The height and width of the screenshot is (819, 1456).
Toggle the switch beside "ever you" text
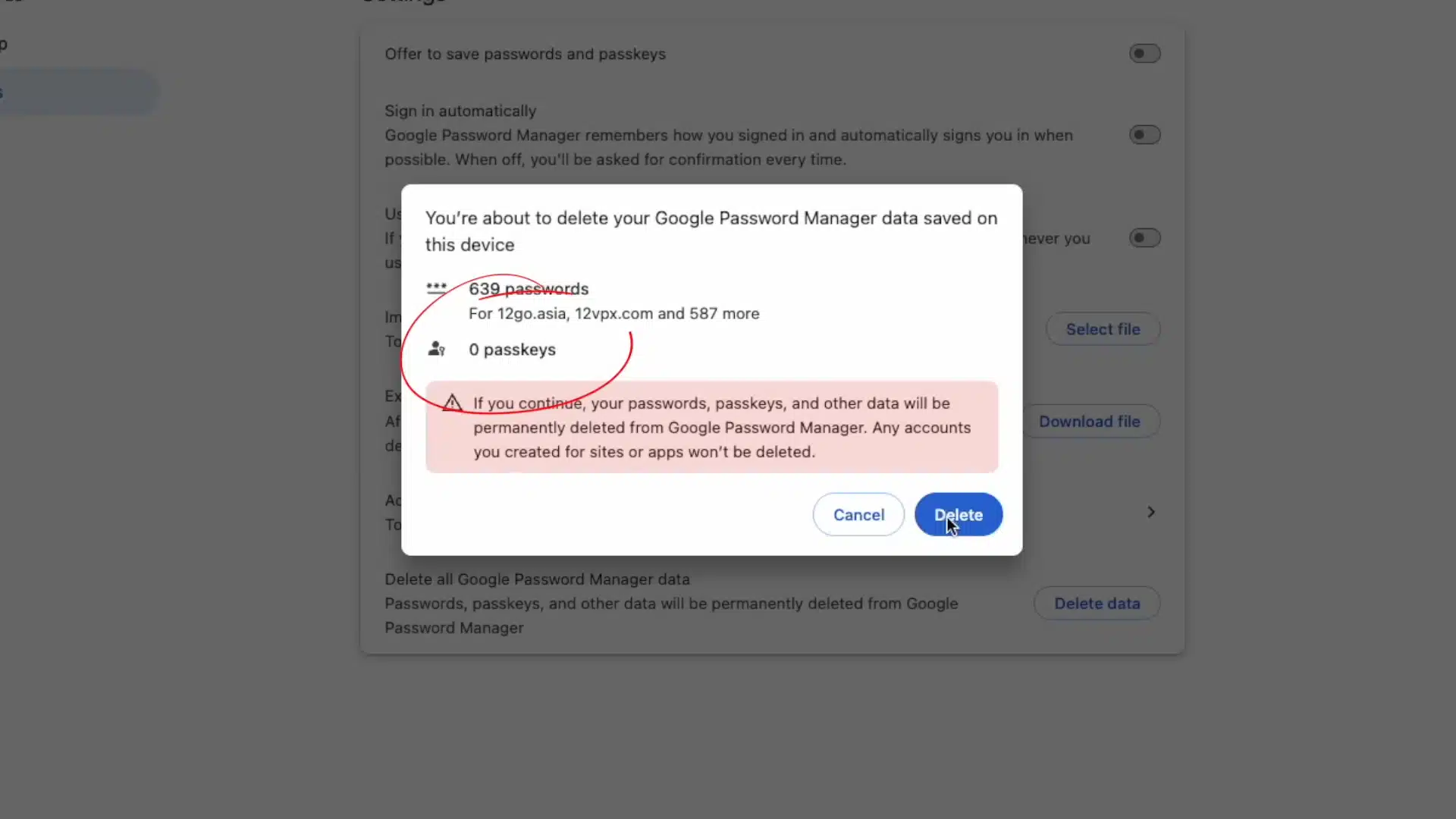point(1144,237)
